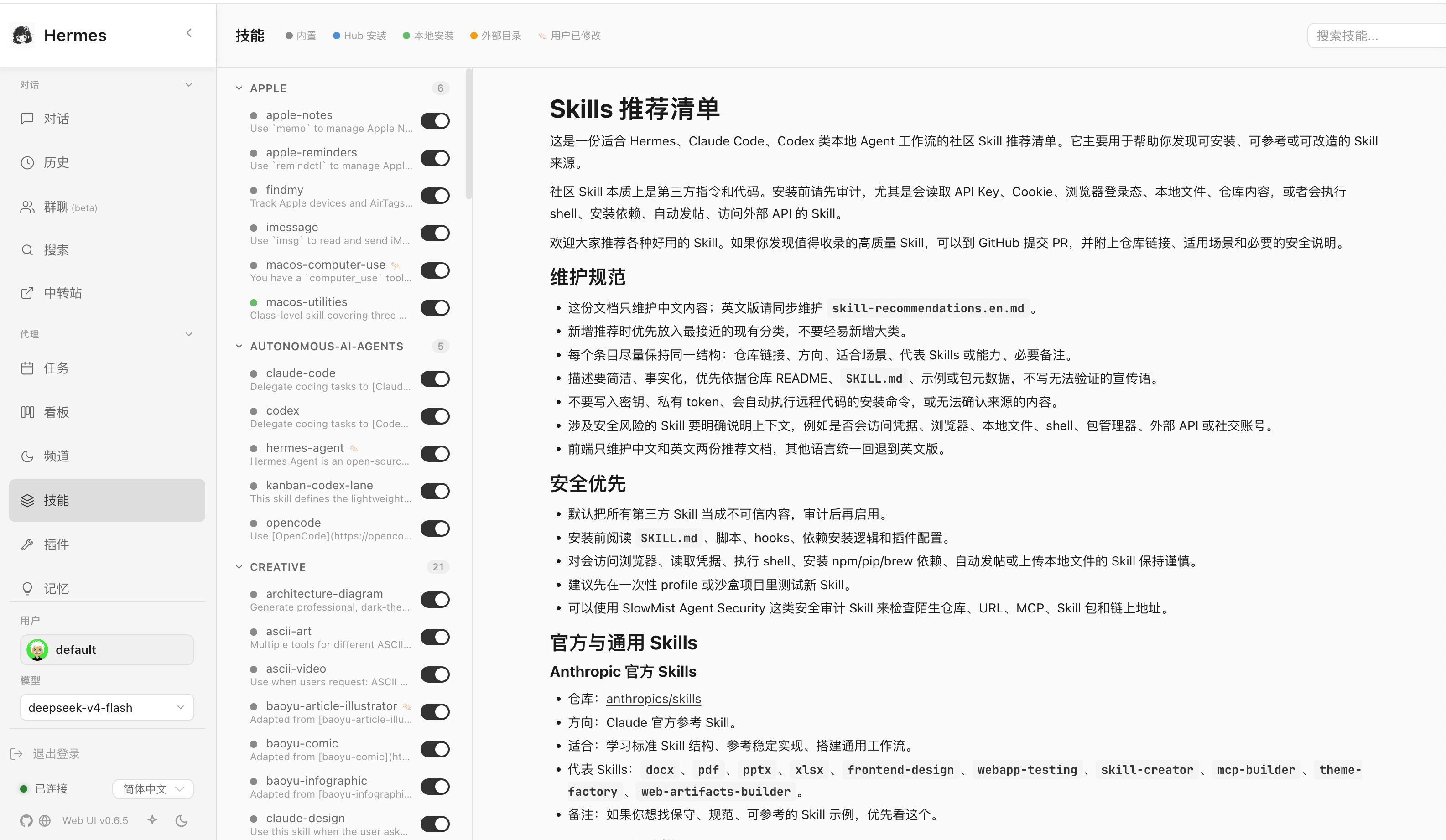Collapse the AUTONOMOUS-AI-AGENTS category
The width and height of the screenshot is (1446, 840).
click(x=239, y=346)
